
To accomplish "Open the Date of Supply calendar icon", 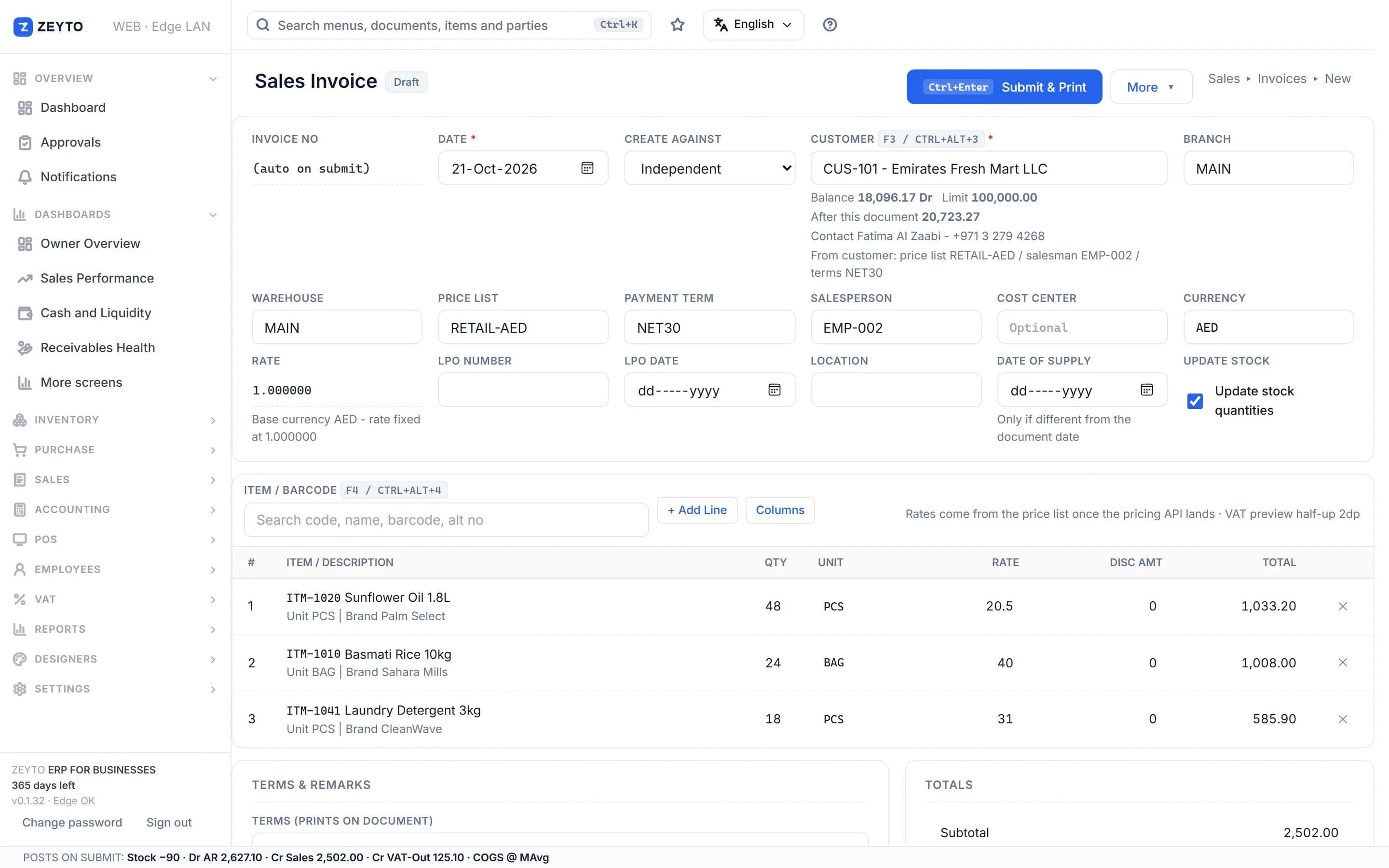I will [1146, 390].
